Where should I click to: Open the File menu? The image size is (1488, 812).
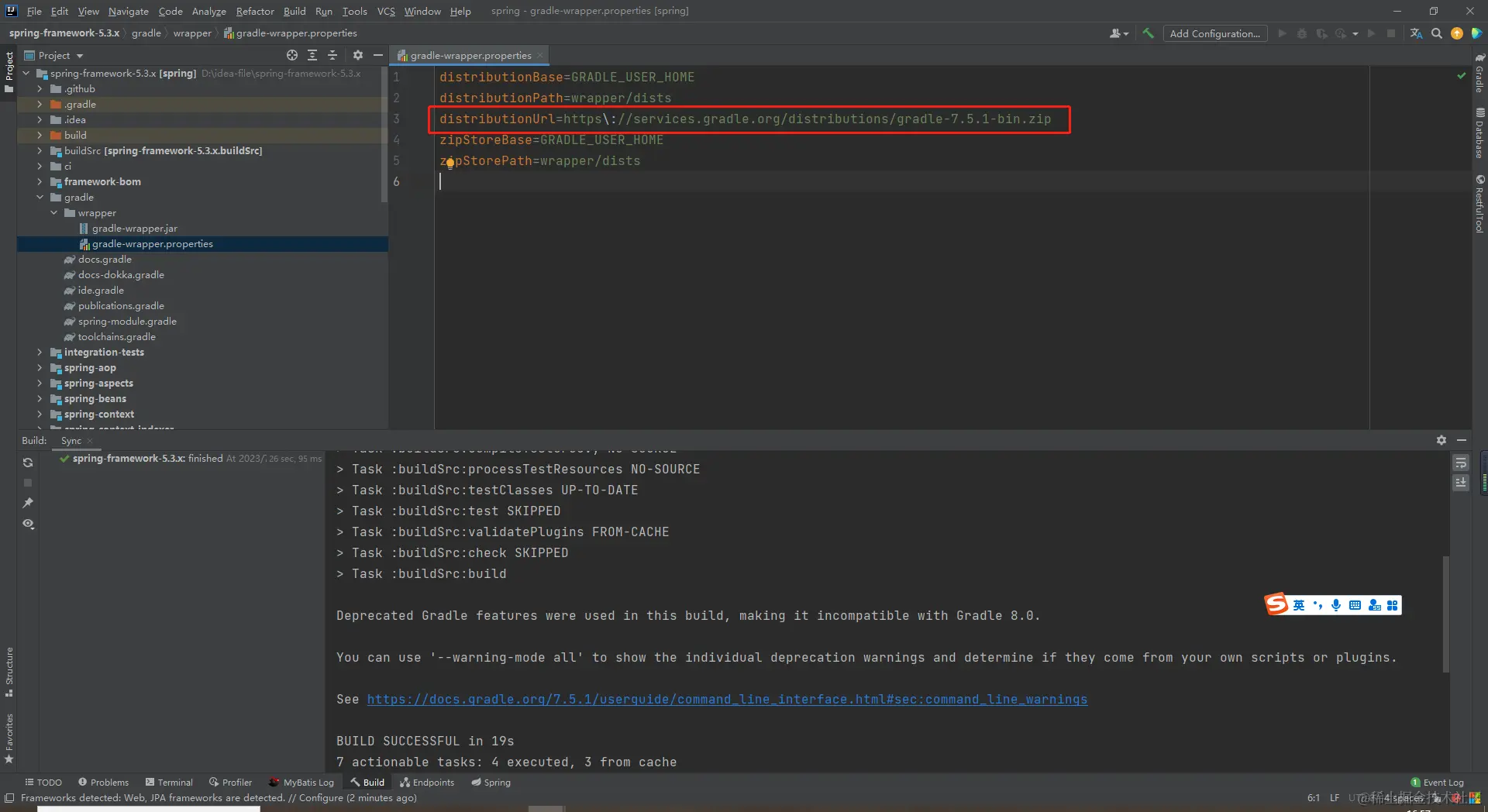tap(34, 11)
